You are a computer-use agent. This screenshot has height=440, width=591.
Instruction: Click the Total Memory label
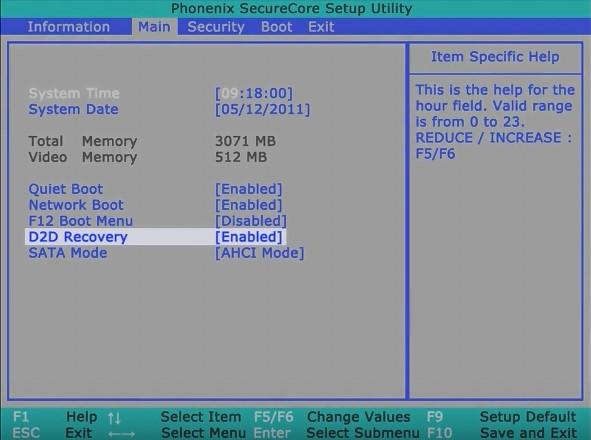[x=83, y=141]
